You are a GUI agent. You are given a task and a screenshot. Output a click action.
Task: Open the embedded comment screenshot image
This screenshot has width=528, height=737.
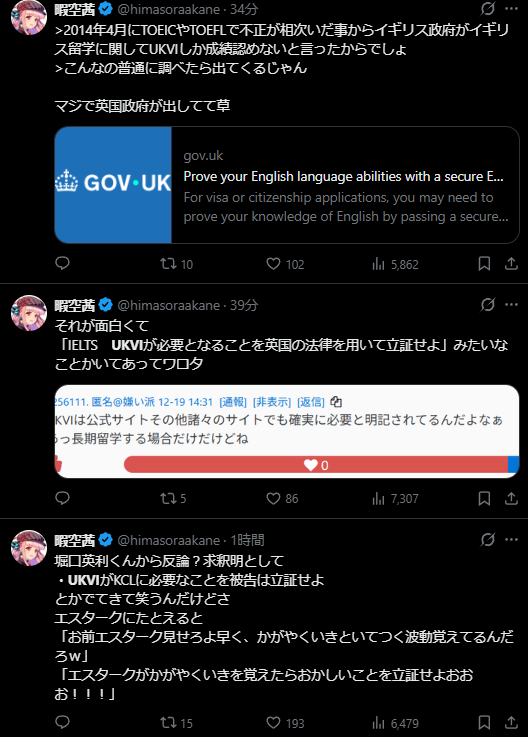pyautogui.click(x=287, y=431)
